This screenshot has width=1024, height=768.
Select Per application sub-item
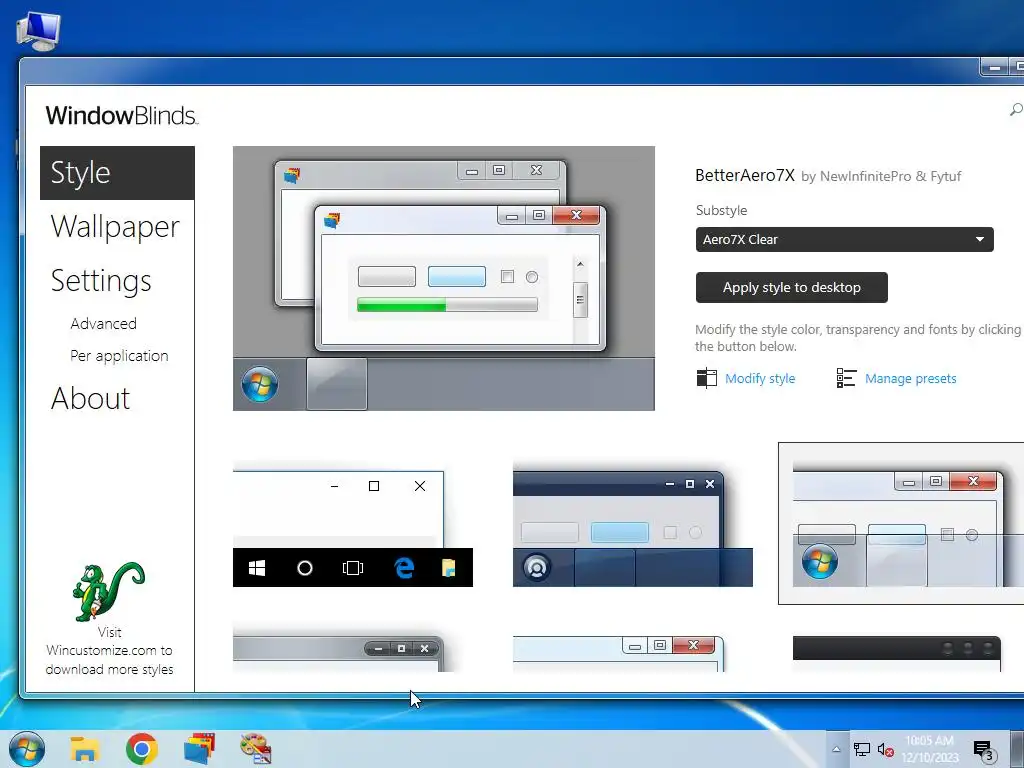click(119, 356)
